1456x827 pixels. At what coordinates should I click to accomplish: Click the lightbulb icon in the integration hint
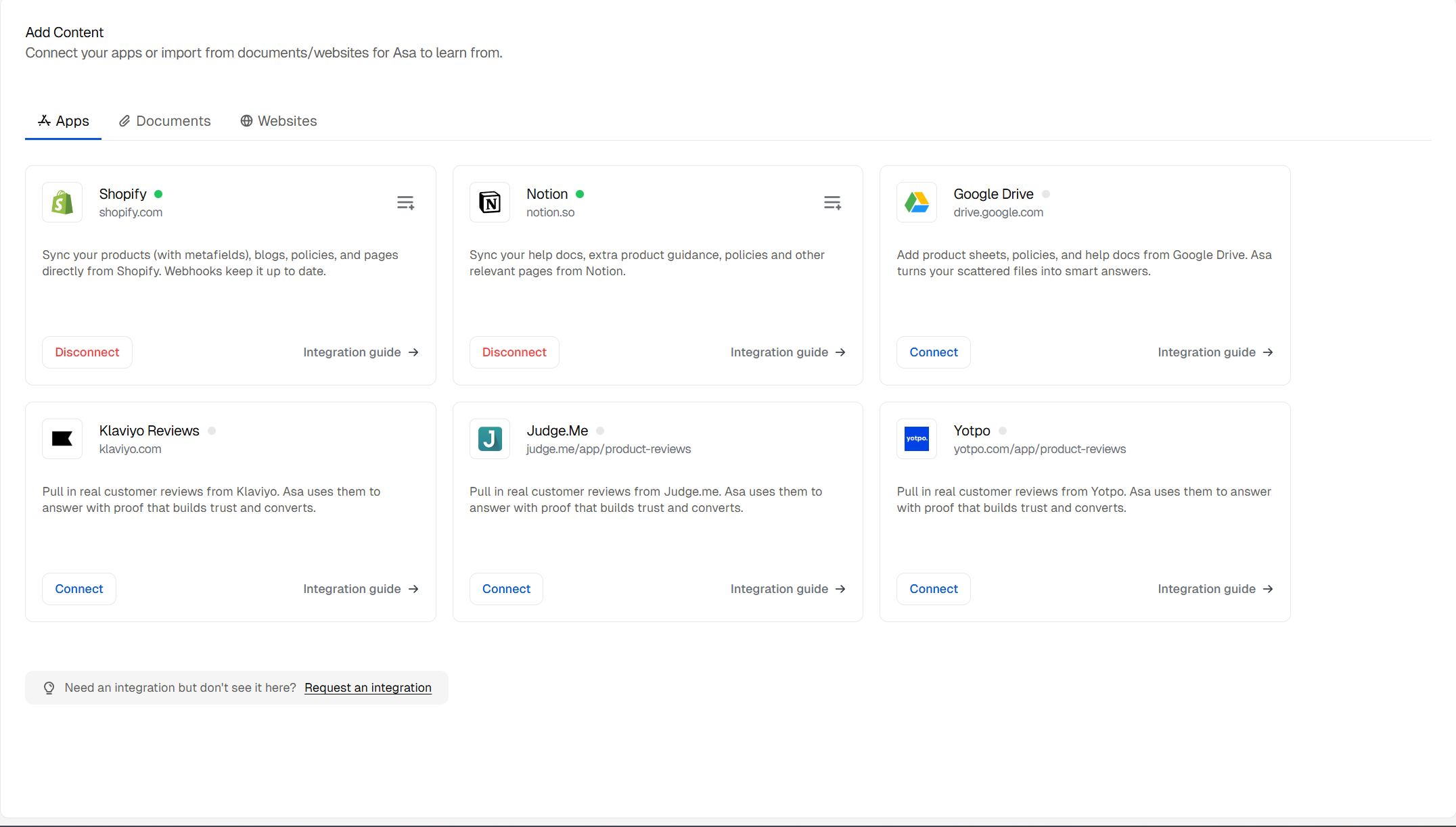pos(49,688)
